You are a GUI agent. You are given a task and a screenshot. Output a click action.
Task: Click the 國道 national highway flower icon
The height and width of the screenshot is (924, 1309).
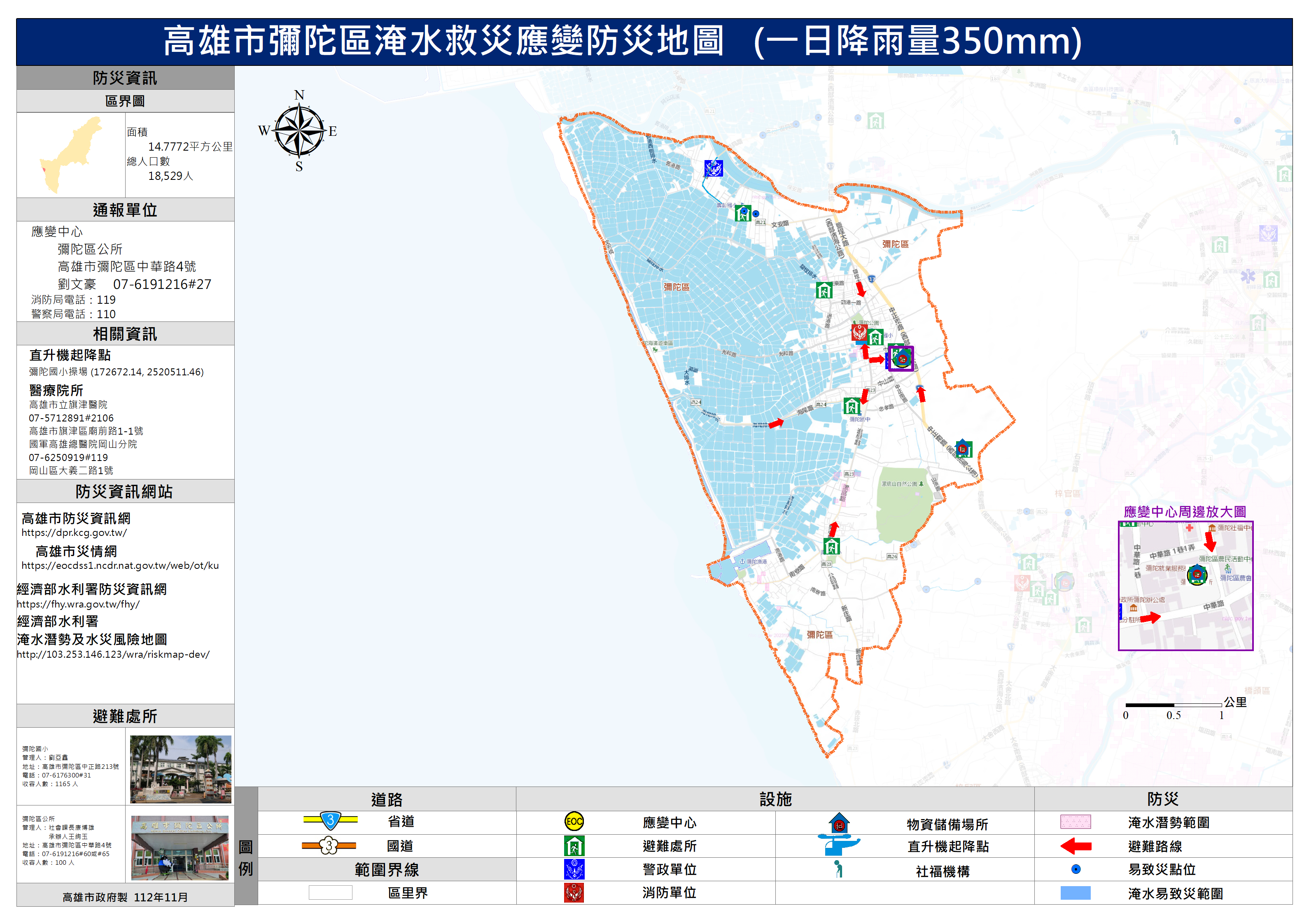329,845
